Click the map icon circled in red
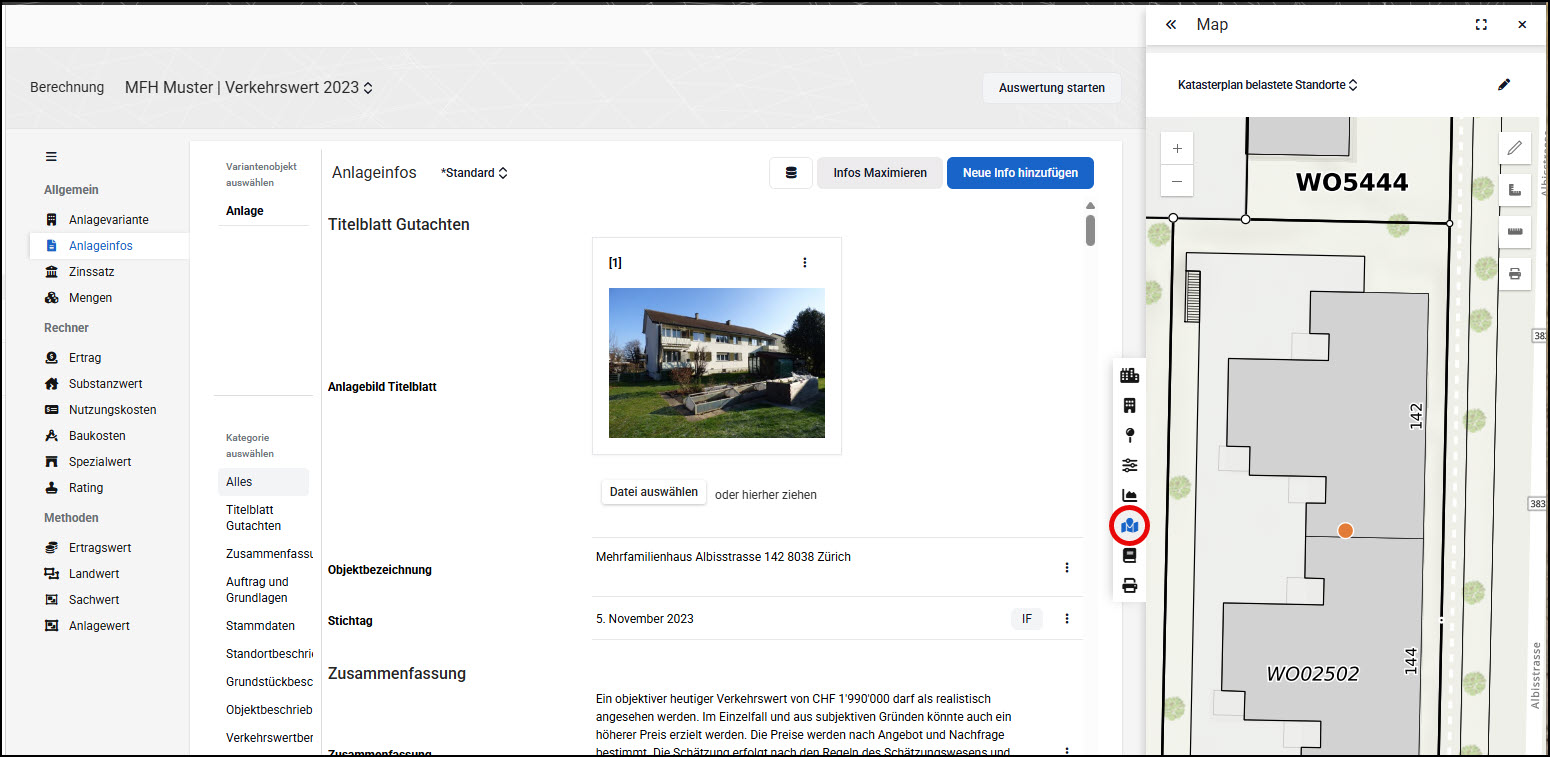Screen dimensions: 1550x757 pyautogui.click(x=1130, y=525)
